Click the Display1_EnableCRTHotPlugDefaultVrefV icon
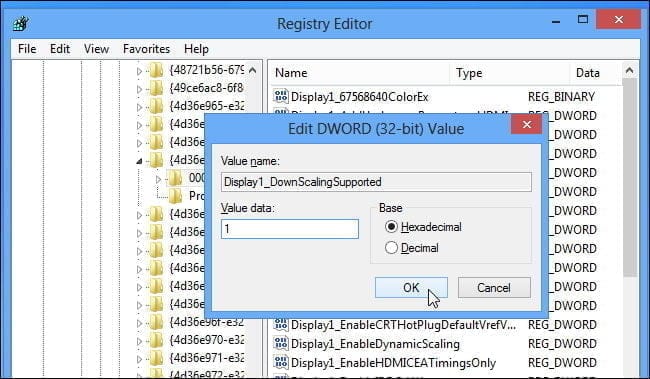Image resolution: width=650 pixels, height=379 pixels. point(281,324)
